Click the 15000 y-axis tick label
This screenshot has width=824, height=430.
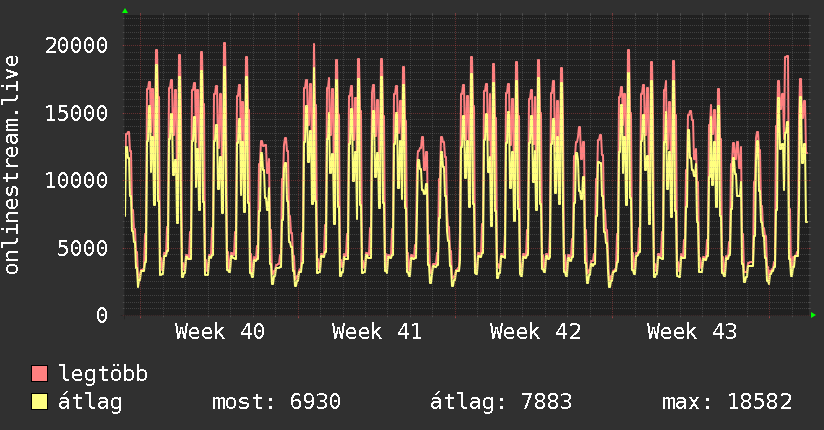(78, 113)
